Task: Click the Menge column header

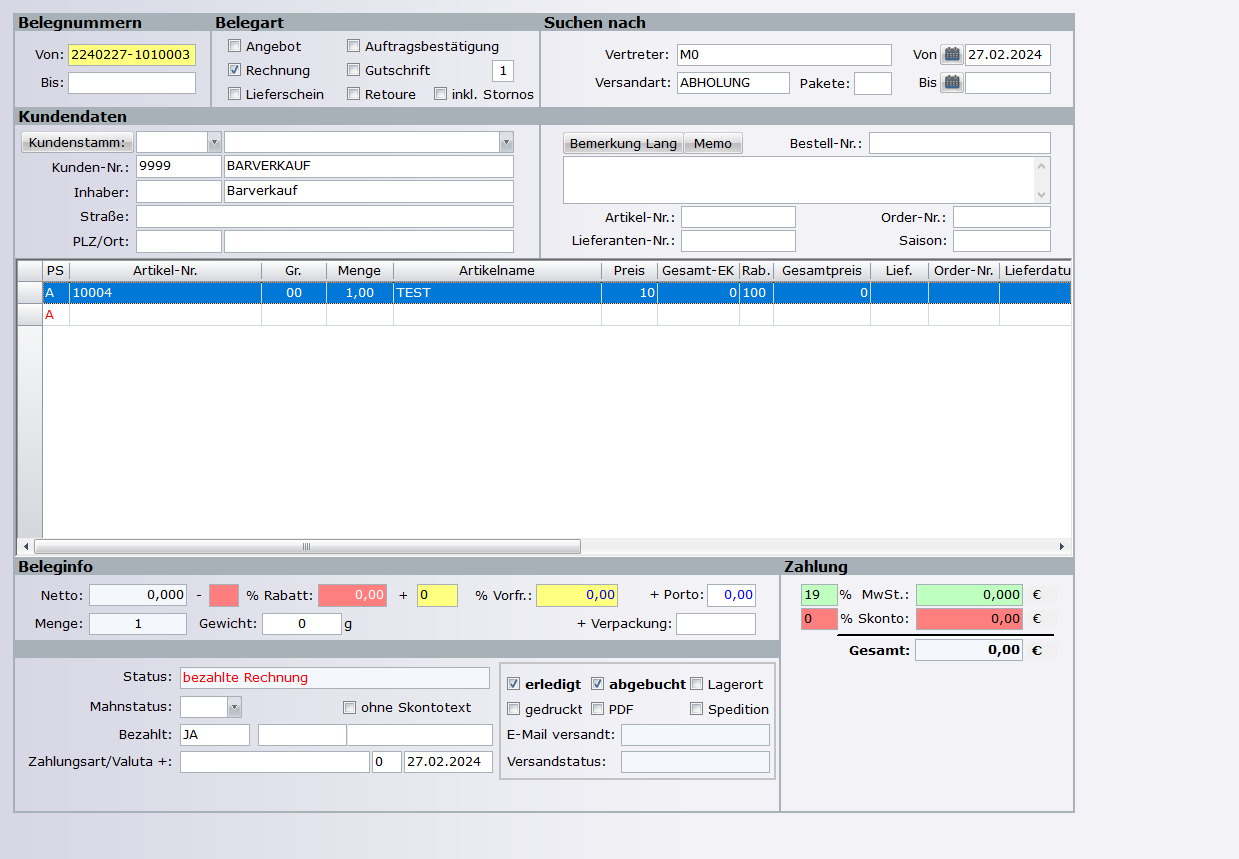Action: click(359, 271)
